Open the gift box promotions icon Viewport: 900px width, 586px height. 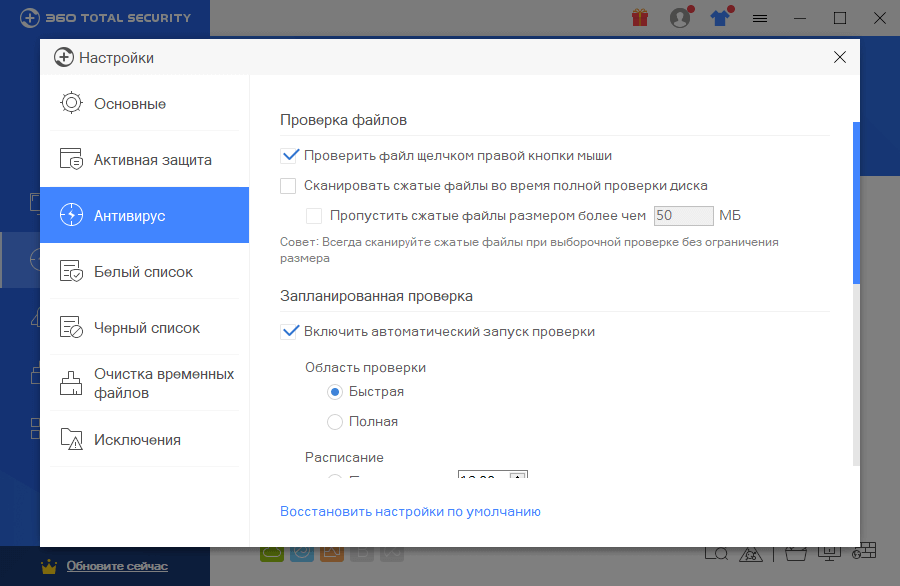pyautogui.click(x=640, y=18)
